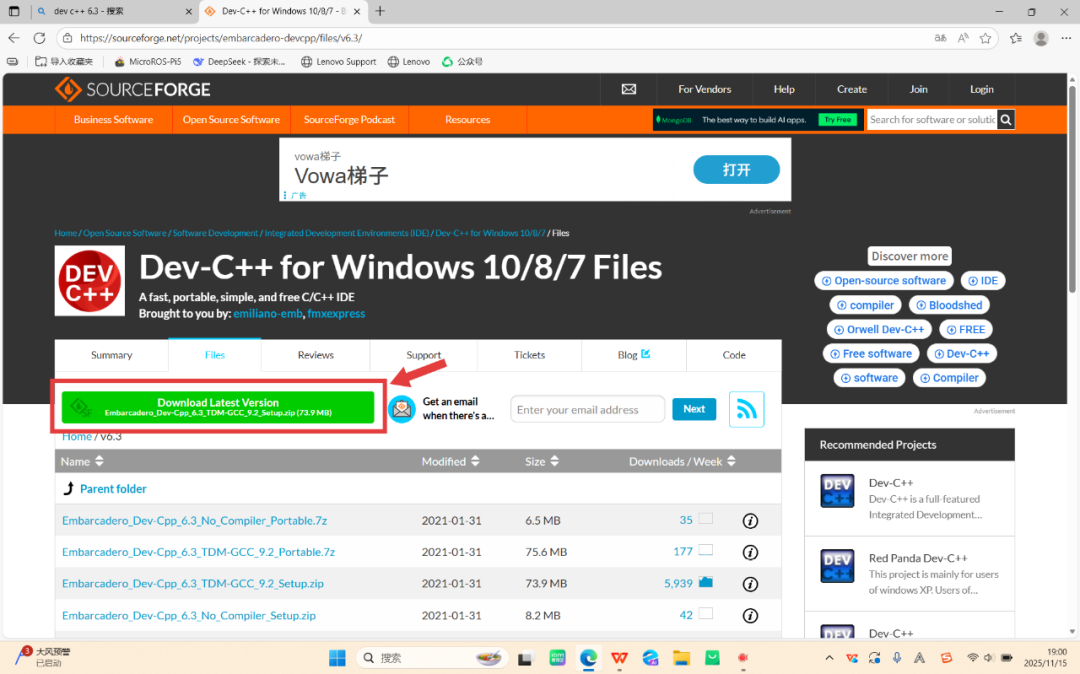Click the Join link
This screenshot has height=674, width=1080.
pyautogui.click(x=918, y=89)
